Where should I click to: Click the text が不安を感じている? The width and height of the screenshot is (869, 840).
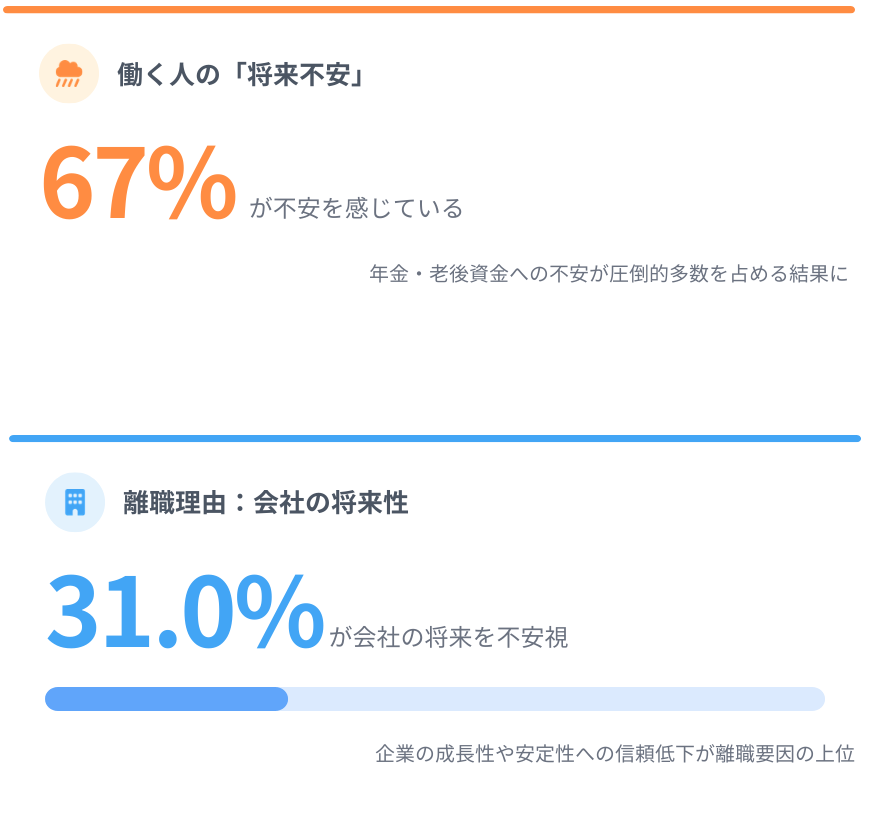[x=356, y=209]
